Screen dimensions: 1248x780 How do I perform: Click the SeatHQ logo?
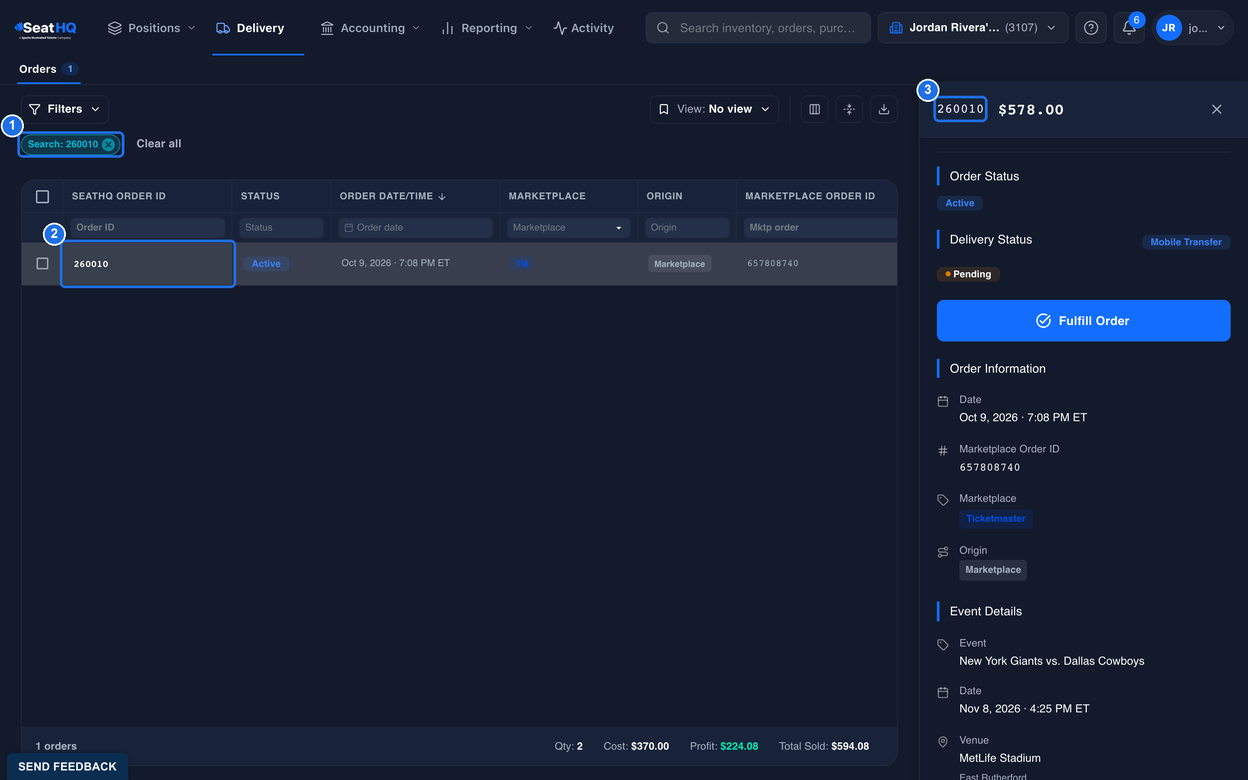pos(45,29)
